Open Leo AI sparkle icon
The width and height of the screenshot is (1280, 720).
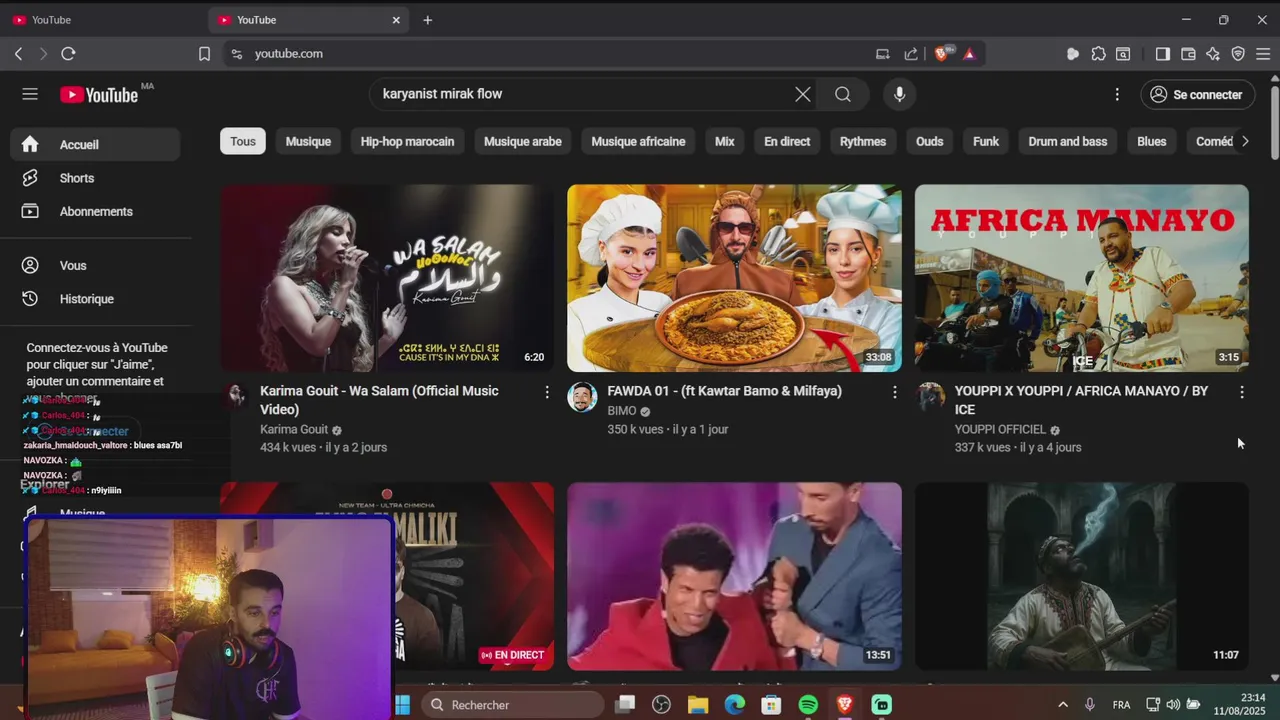point(1213,54)
